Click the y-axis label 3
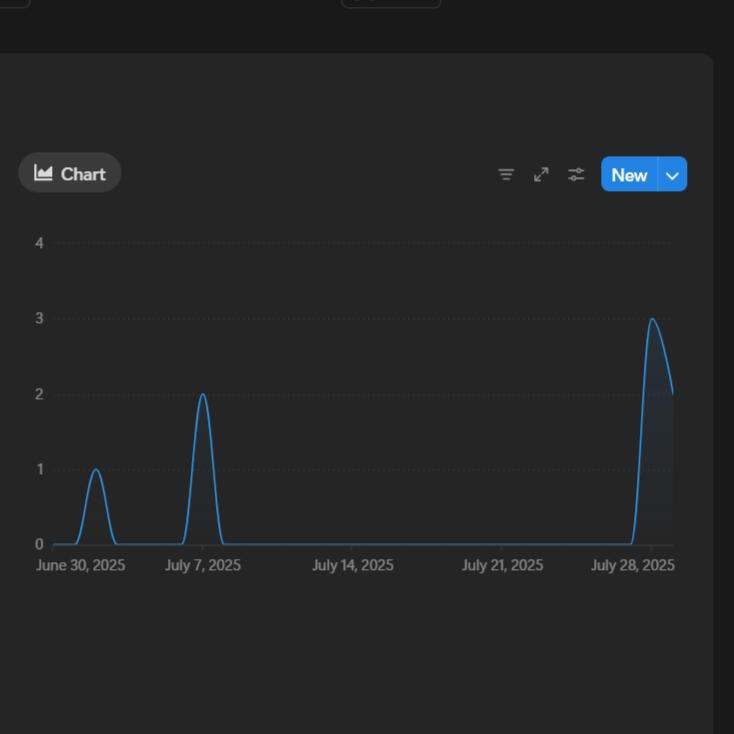The height and width of the screenshot is (734, 734). click(x=39, y=319)
